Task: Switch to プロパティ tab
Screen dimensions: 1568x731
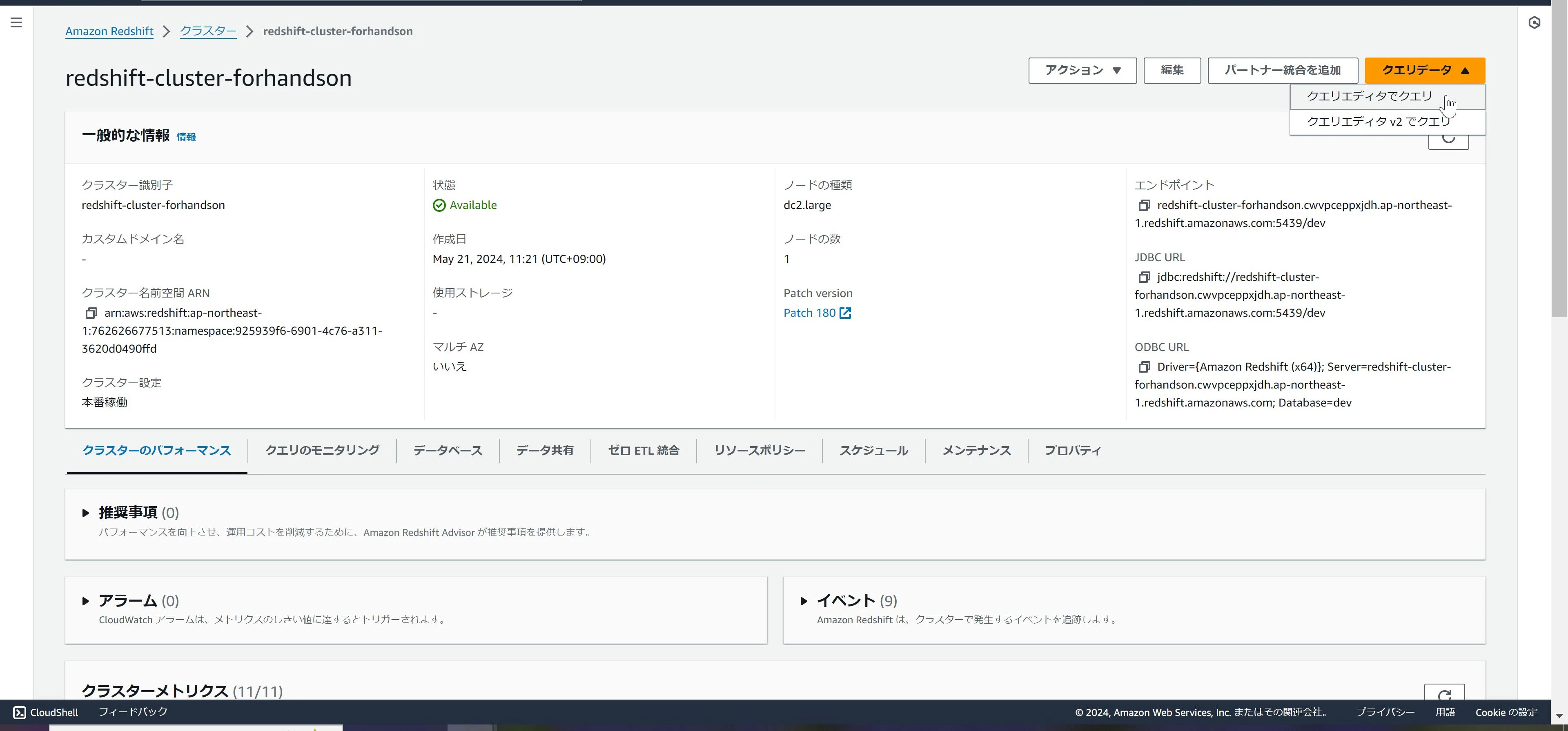Action: (1073, 451)
